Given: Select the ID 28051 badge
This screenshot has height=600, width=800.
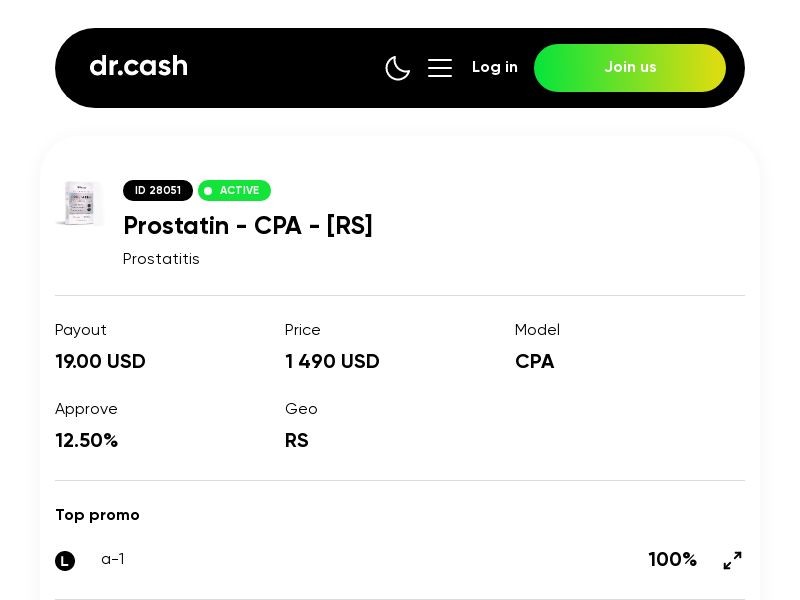Looking at the screenshot, I should coord(158,190).
